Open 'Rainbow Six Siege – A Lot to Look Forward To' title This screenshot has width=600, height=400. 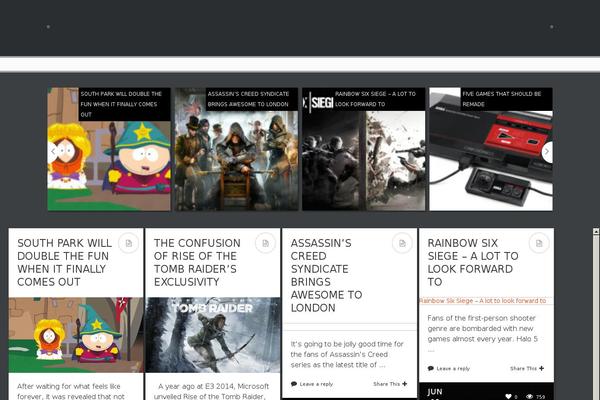[473, 263]
